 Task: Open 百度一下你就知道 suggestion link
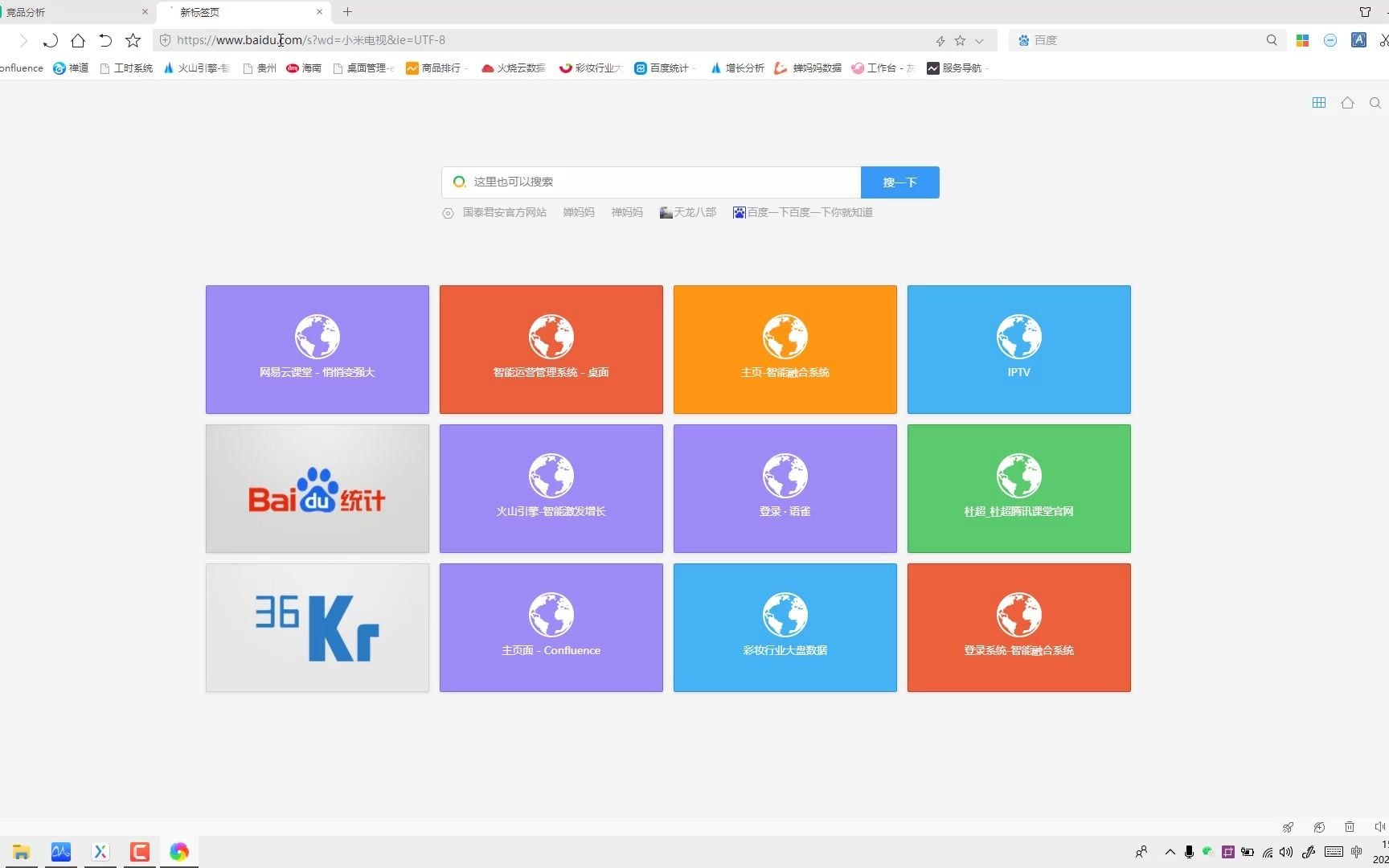point(803,213)
